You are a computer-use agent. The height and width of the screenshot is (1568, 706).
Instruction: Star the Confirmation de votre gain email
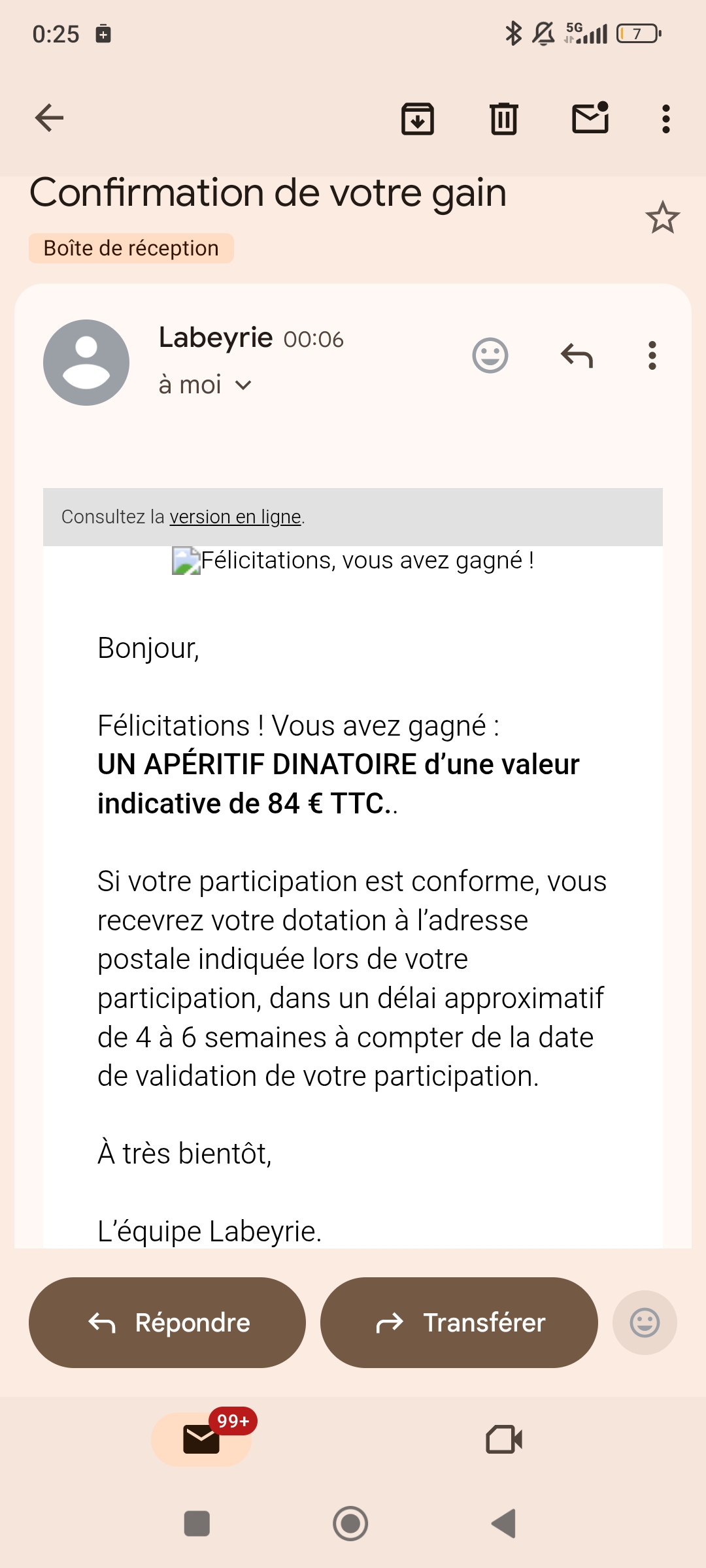(662, 218)
